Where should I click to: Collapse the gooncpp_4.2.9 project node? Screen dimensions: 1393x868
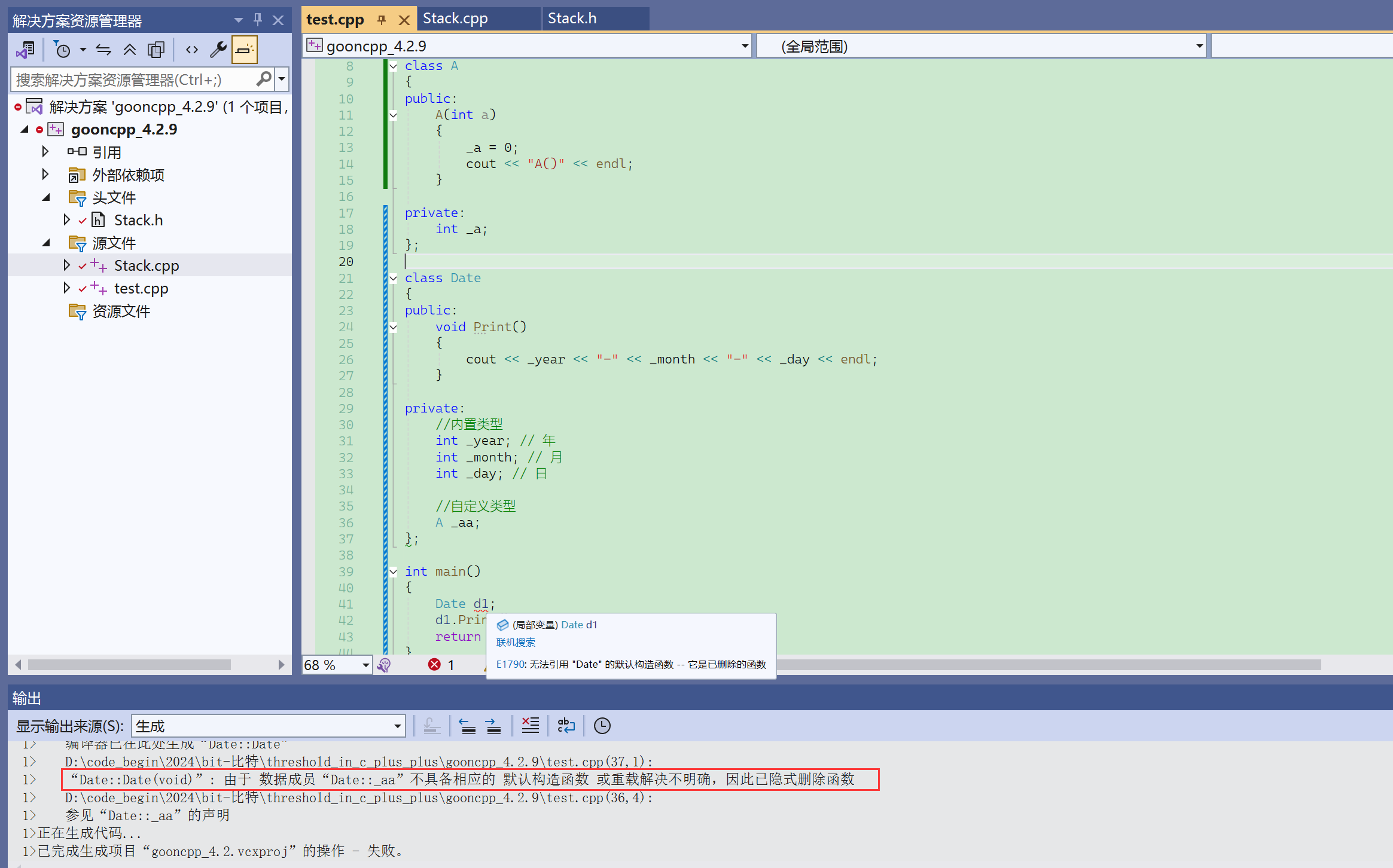(25, 129)
